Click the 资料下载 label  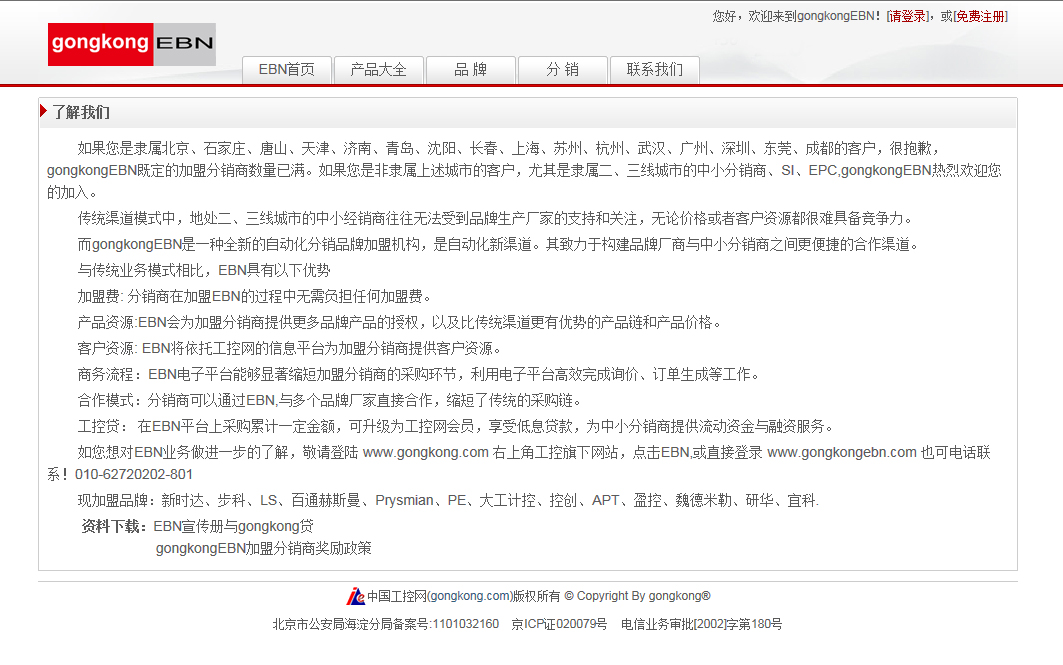coord(114,526)
